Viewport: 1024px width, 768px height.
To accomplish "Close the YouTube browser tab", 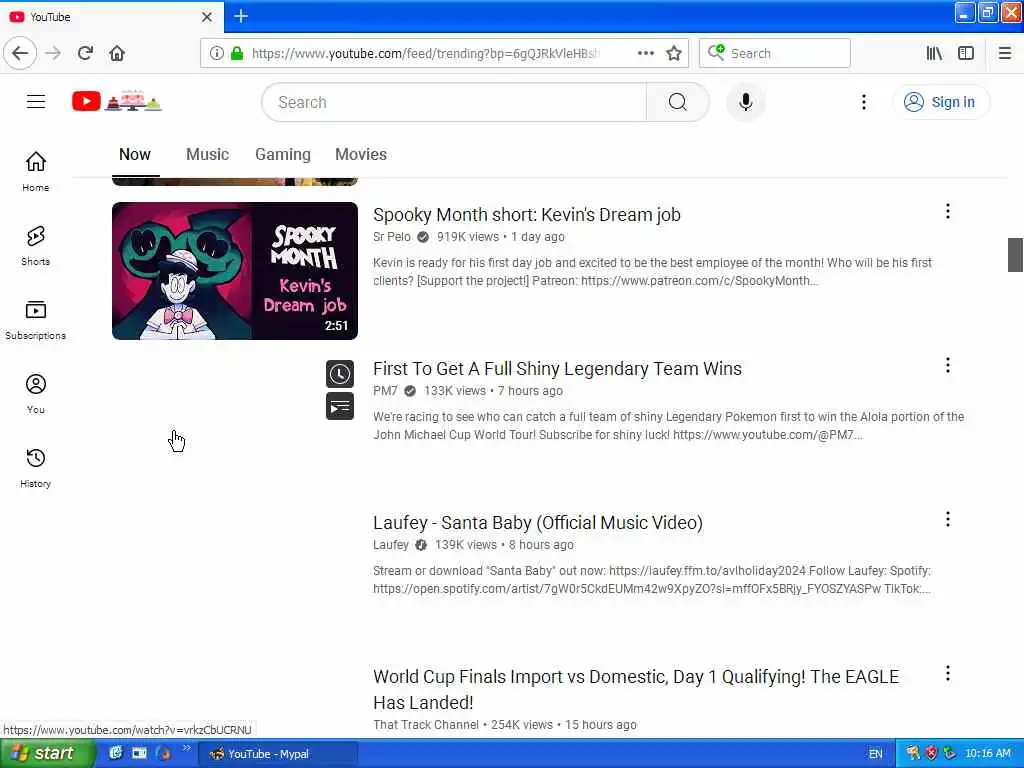I will (x=206, y=17).
